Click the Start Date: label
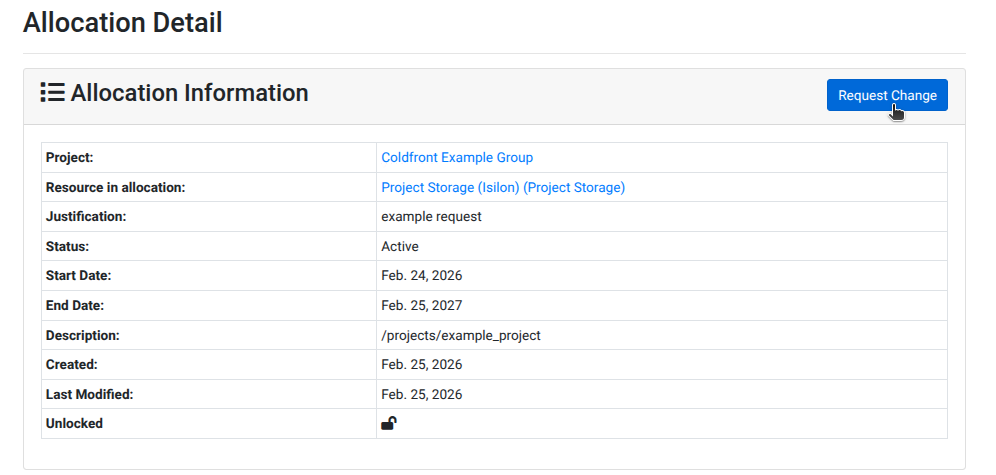996x475 pixels. pos(78,275)
